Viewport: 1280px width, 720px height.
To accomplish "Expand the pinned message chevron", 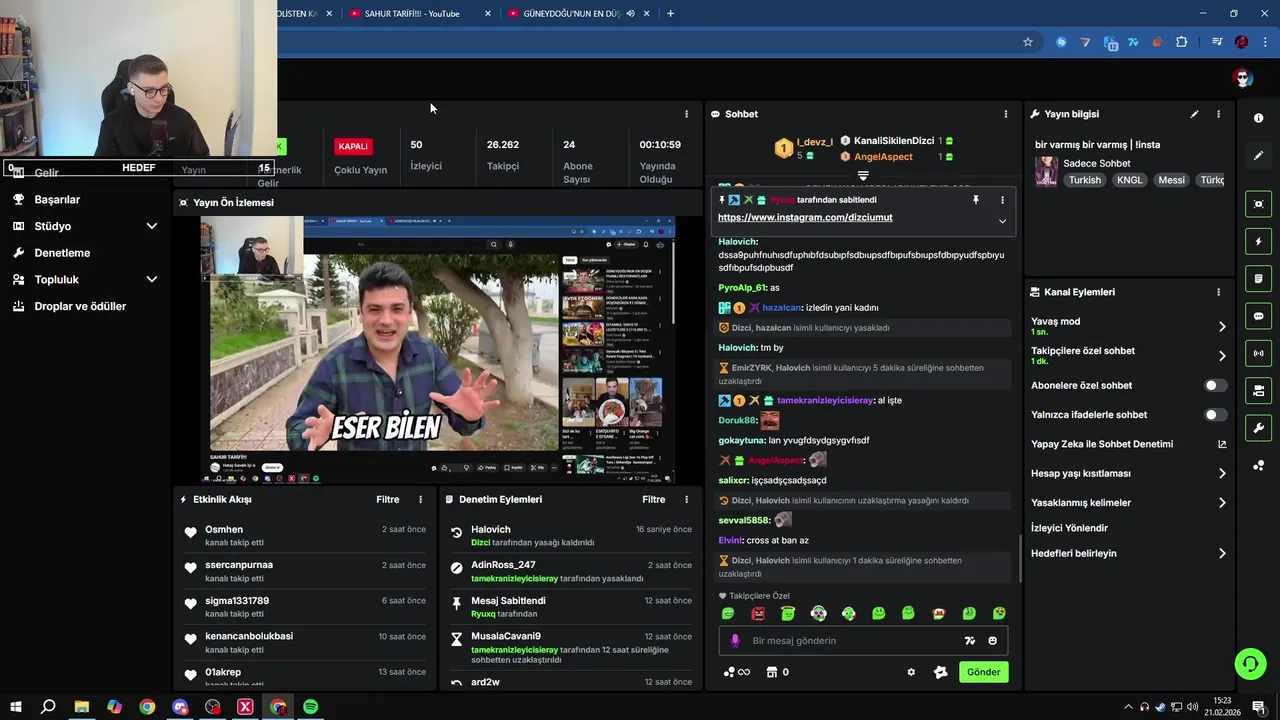I will tap(1002, 221).
